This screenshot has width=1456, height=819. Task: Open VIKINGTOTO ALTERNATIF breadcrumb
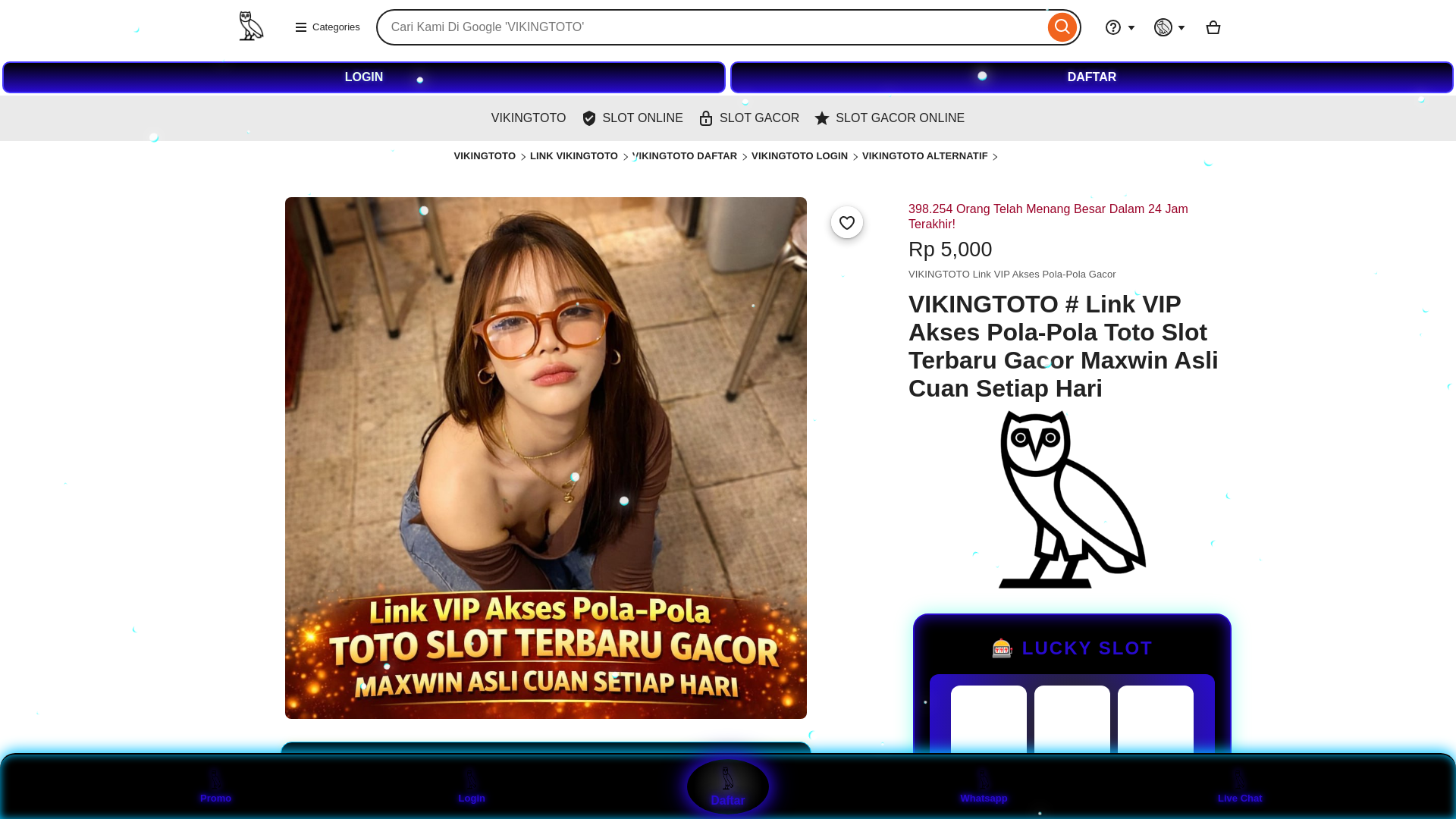coord(925,156)
